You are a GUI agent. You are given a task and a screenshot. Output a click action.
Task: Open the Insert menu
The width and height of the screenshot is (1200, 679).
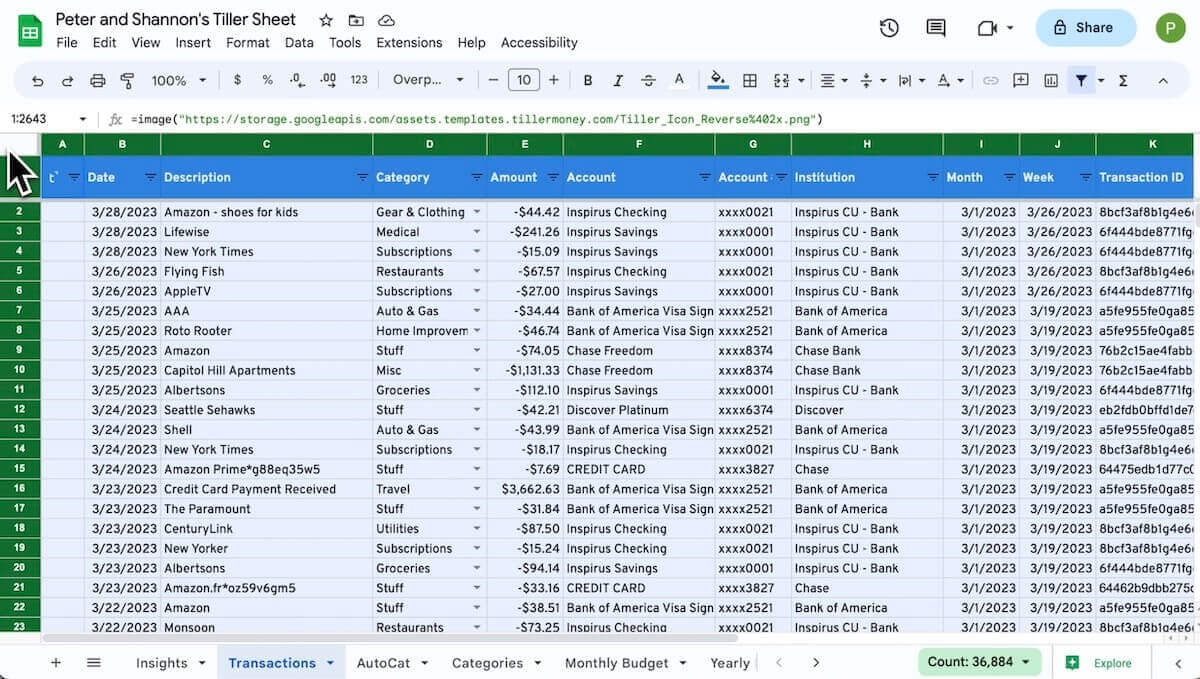coord(193,43)
